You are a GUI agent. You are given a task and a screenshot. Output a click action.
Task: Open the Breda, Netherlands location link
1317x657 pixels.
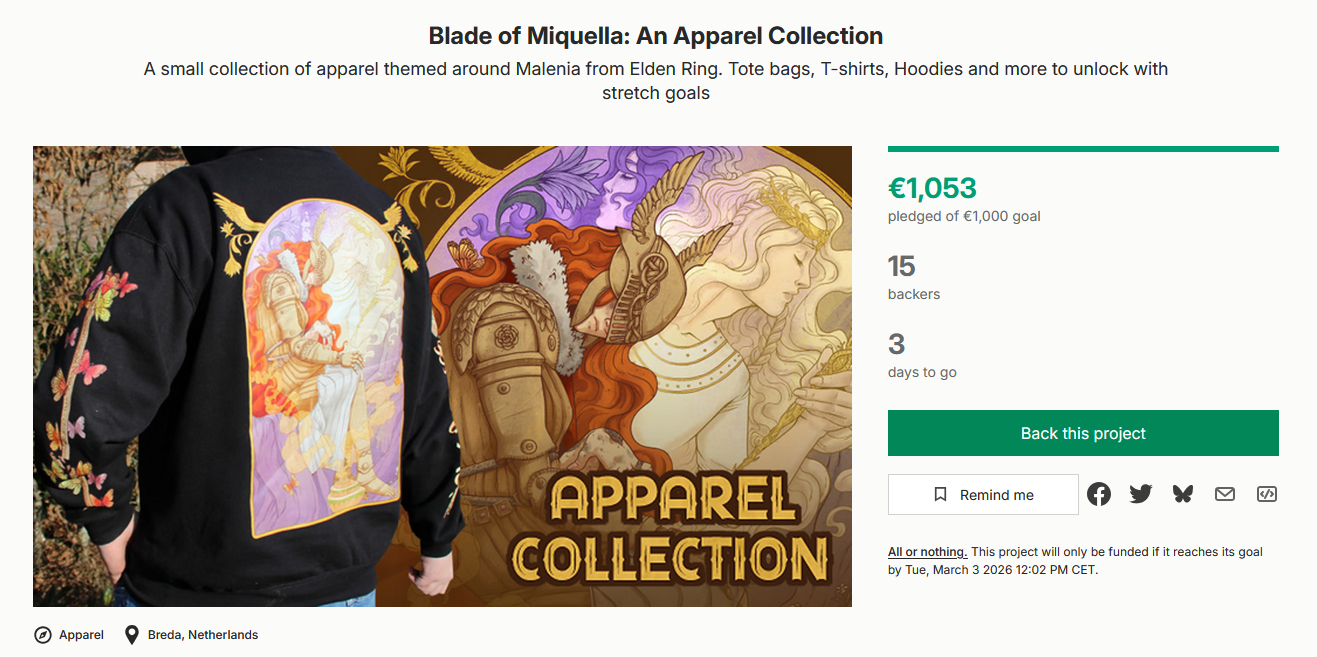coord(203,635)
